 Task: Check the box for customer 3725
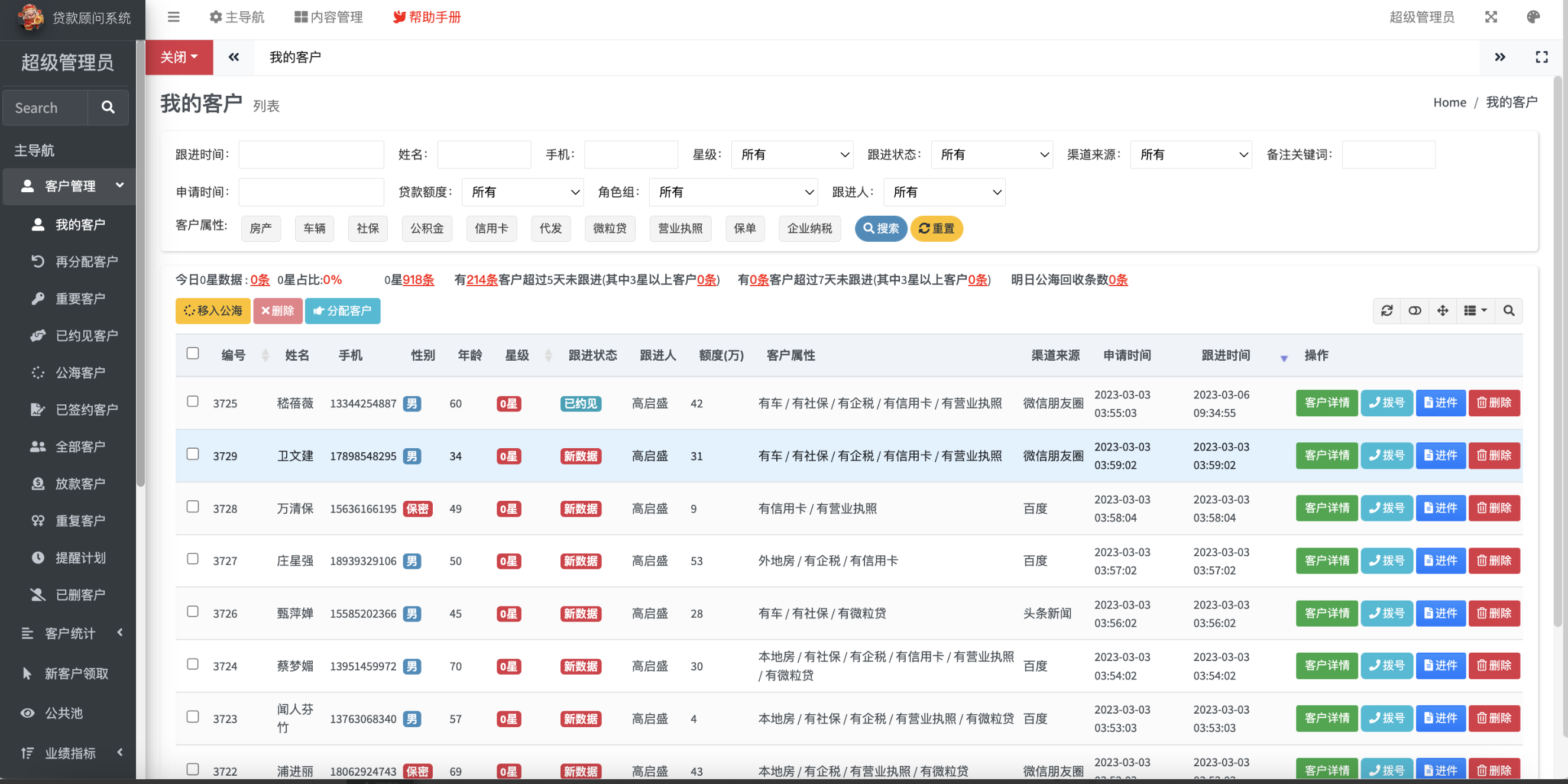192,401
